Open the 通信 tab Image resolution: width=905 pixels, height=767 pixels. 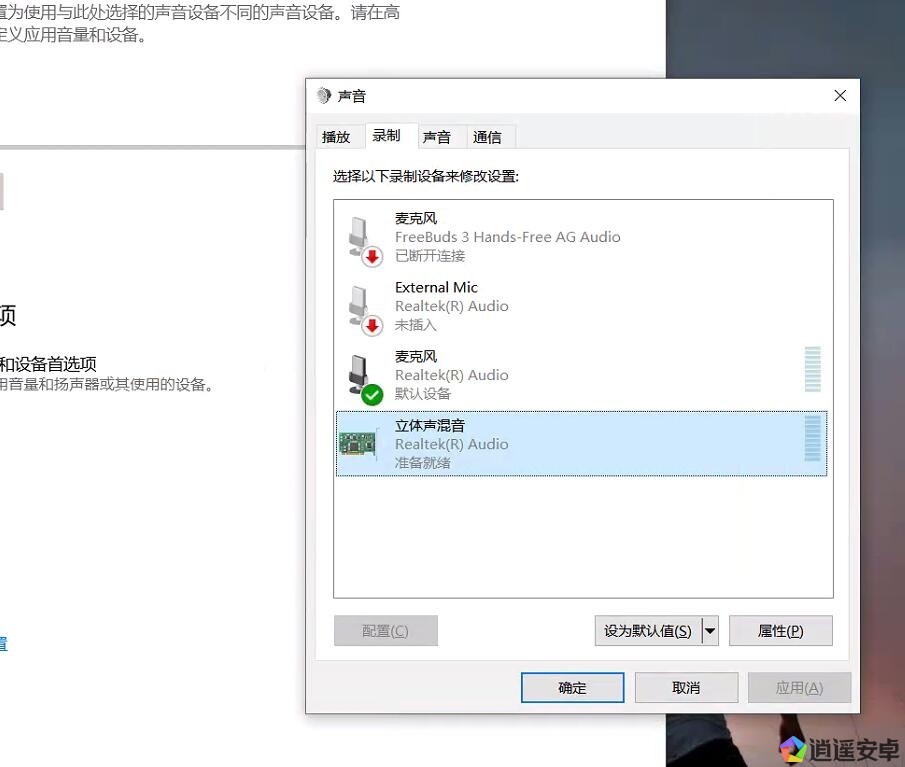pyautogui.click(x=487, y=137)
